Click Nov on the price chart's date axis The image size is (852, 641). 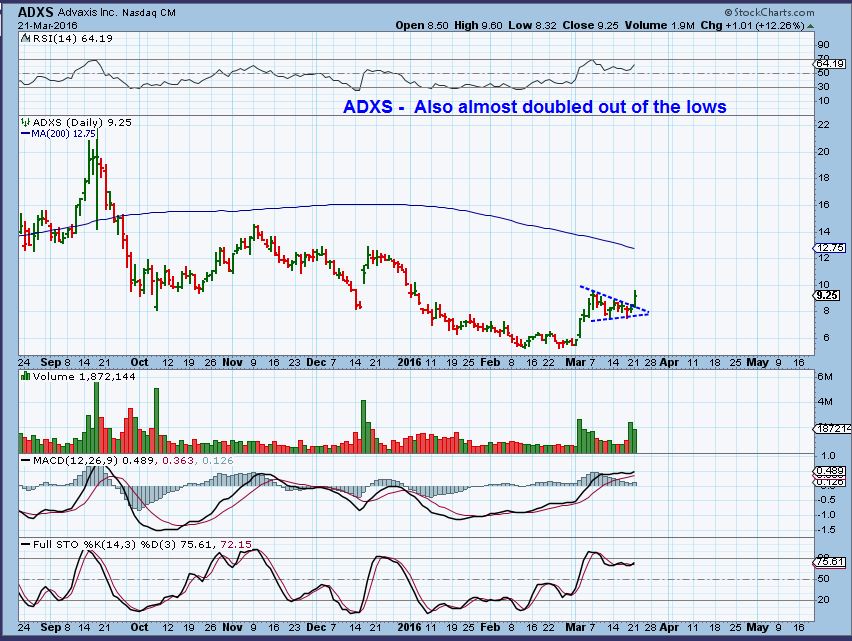(x=232, y=362)
